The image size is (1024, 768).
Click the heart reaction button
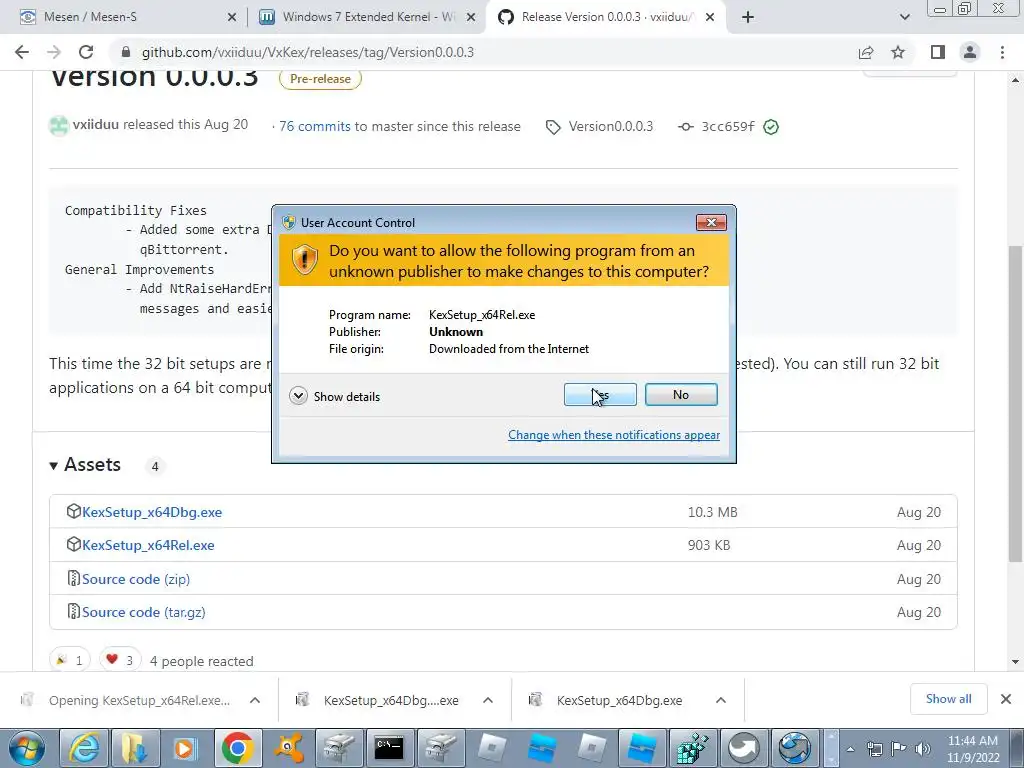[120, 660]
